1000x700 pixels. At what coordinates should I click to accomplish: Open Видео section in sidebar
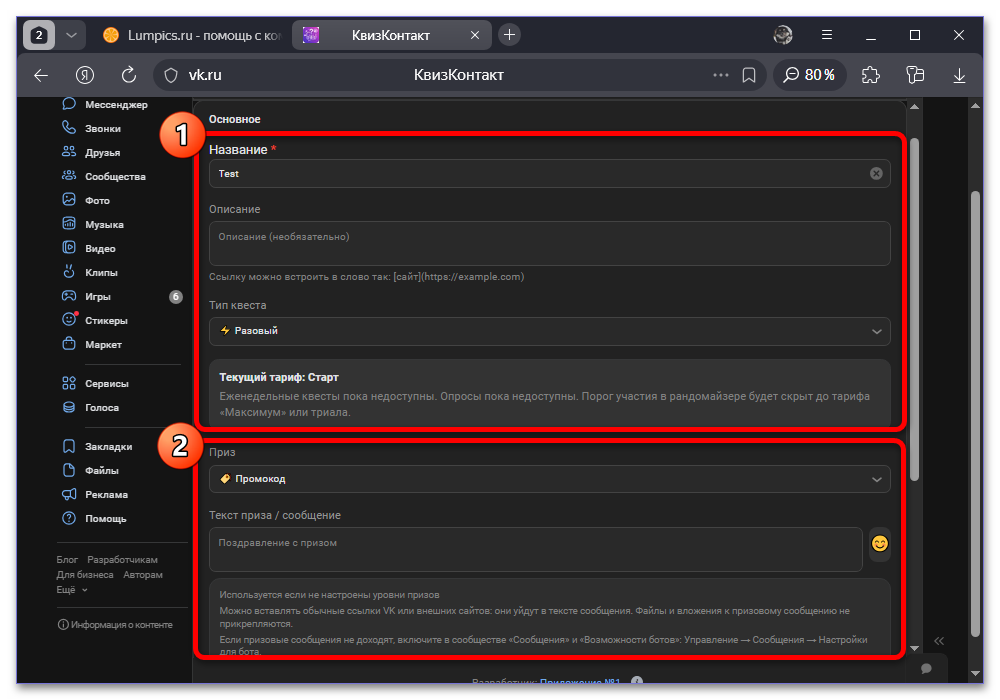(x=89, y=249)
